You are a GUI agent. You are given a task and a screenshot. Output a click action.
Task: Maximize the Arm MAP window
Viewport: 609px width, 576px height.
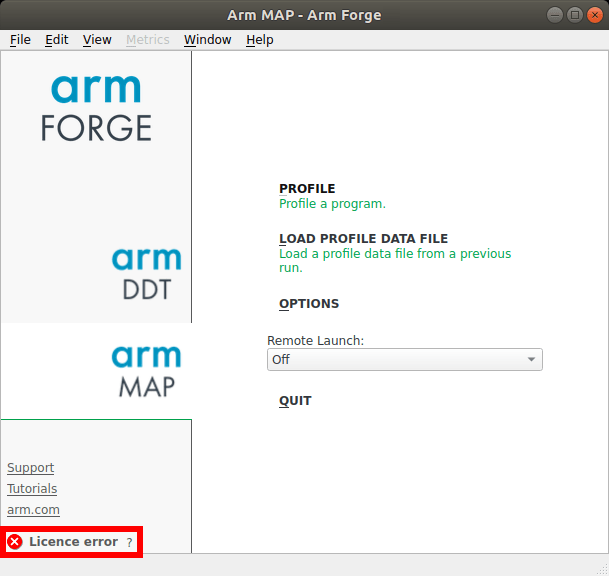[x=575, y=15]
